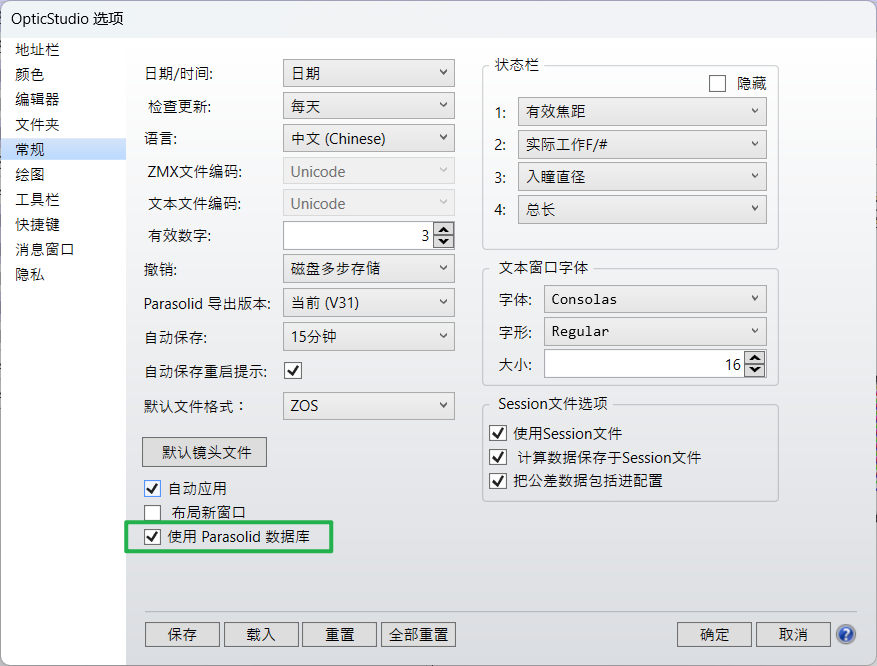
Task: Click into the 有效数字 number field
Action: [x=357, y=236]
